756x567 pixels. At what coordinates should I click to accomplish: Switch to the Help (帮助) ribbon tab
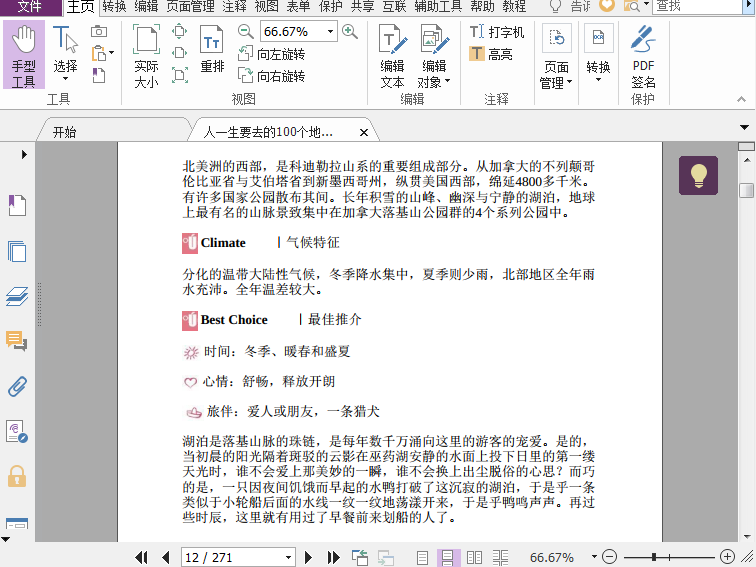[482, 6]
